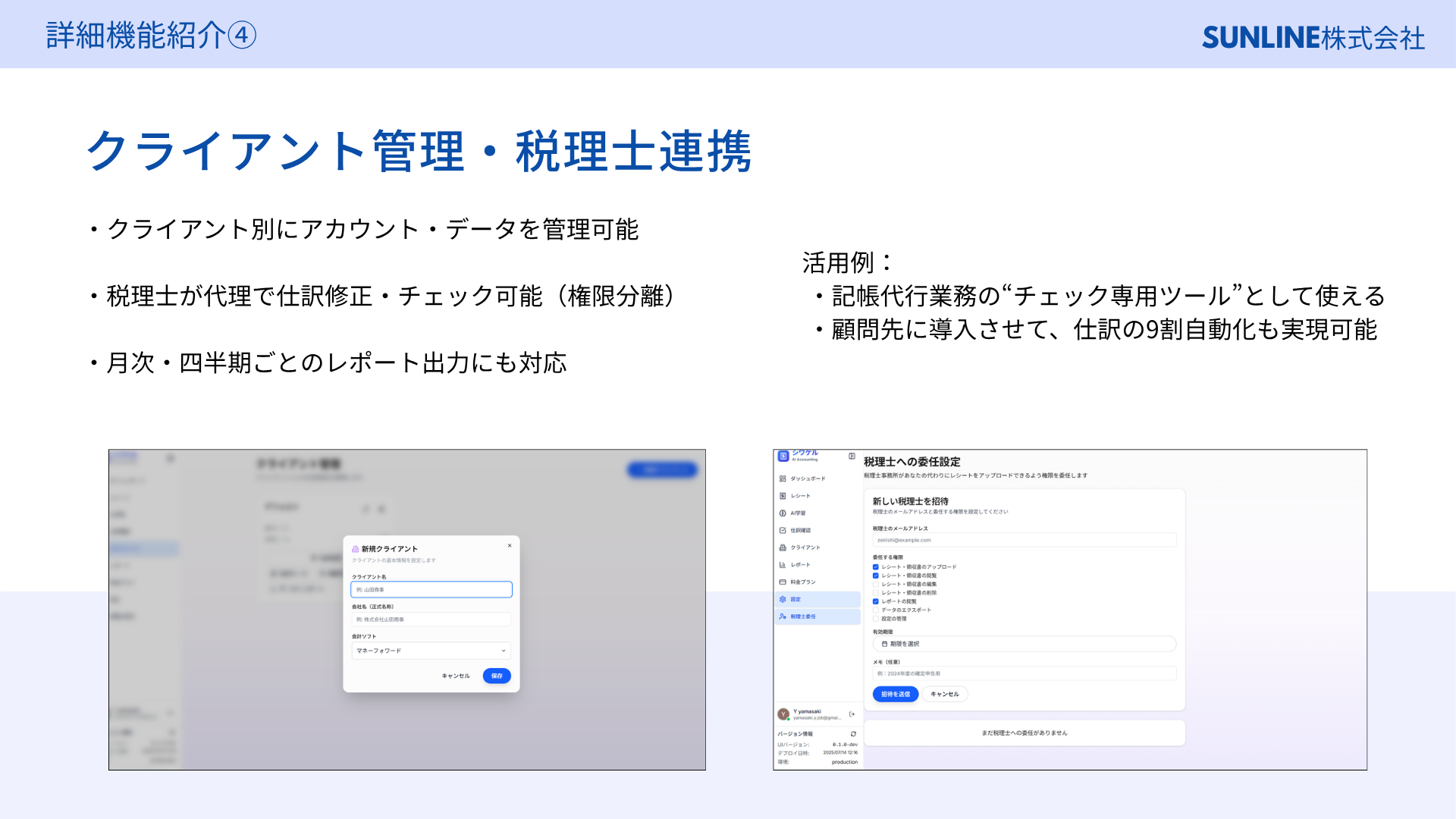Click 保存 in the 新規クライアント dialog
The image size is (1456, 819).
tap(497, 676)
